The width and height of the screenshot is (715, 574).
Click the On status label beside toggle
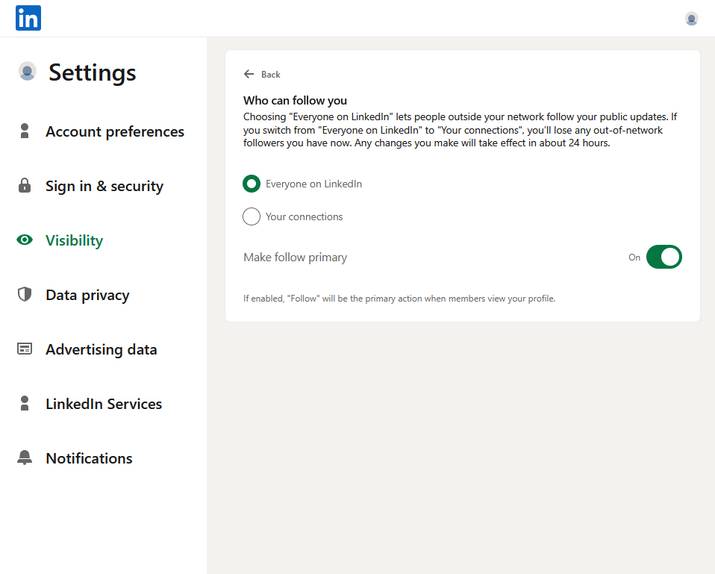(634, 257)
